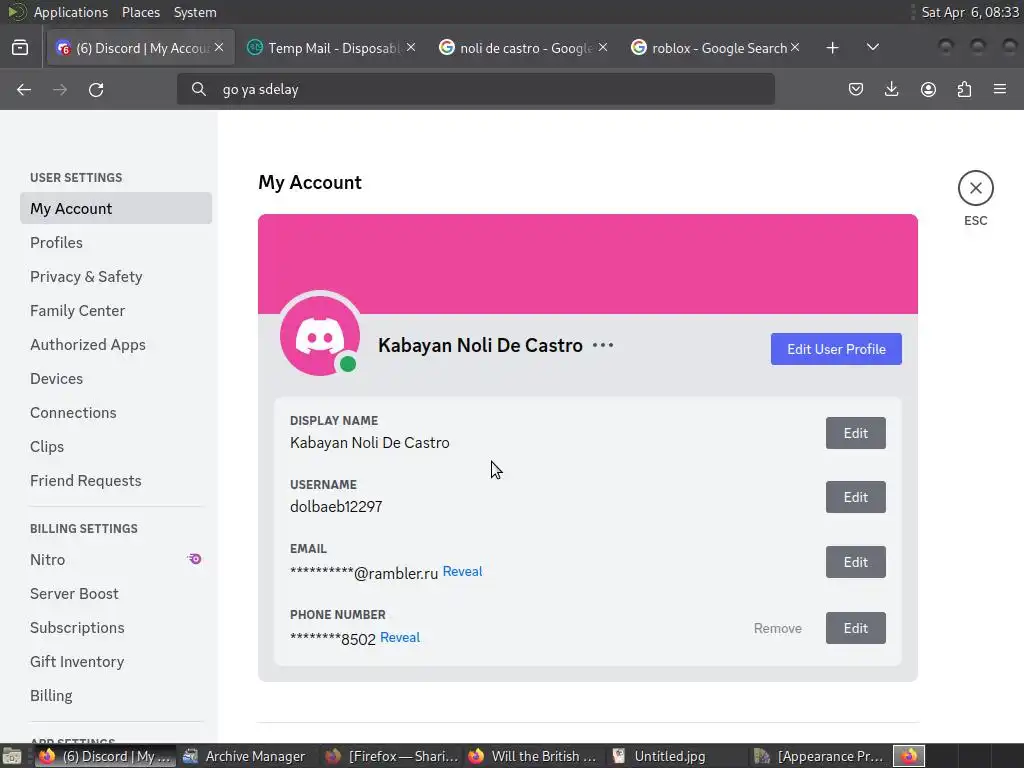Click the Edit User Profile button
The height and width of the screenshot is (768, 1024).
click(836, 349)
